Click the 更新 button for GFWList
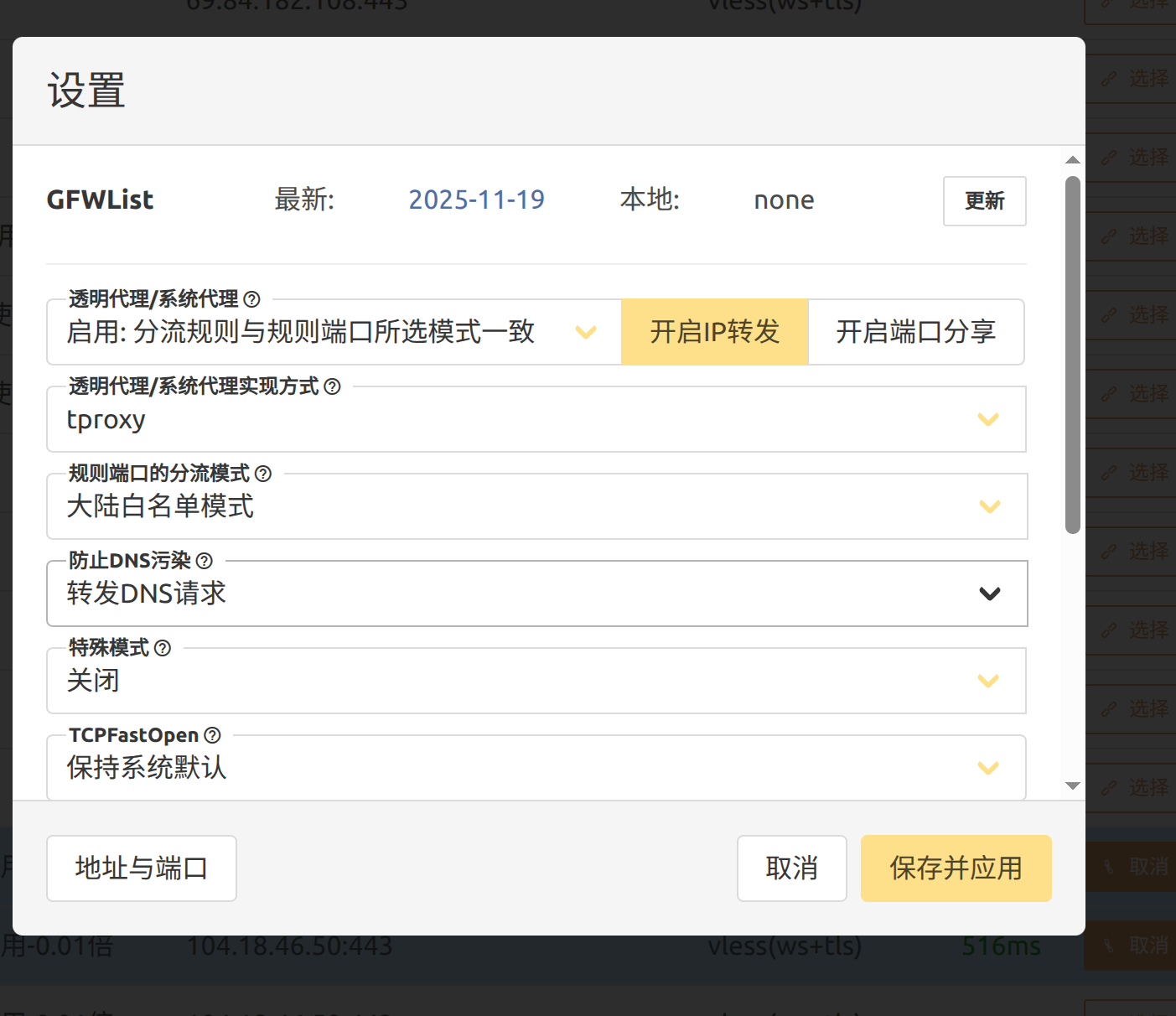Image resolution: width=1176 pixels, height=1016 pixels. [x=985, y=201]
